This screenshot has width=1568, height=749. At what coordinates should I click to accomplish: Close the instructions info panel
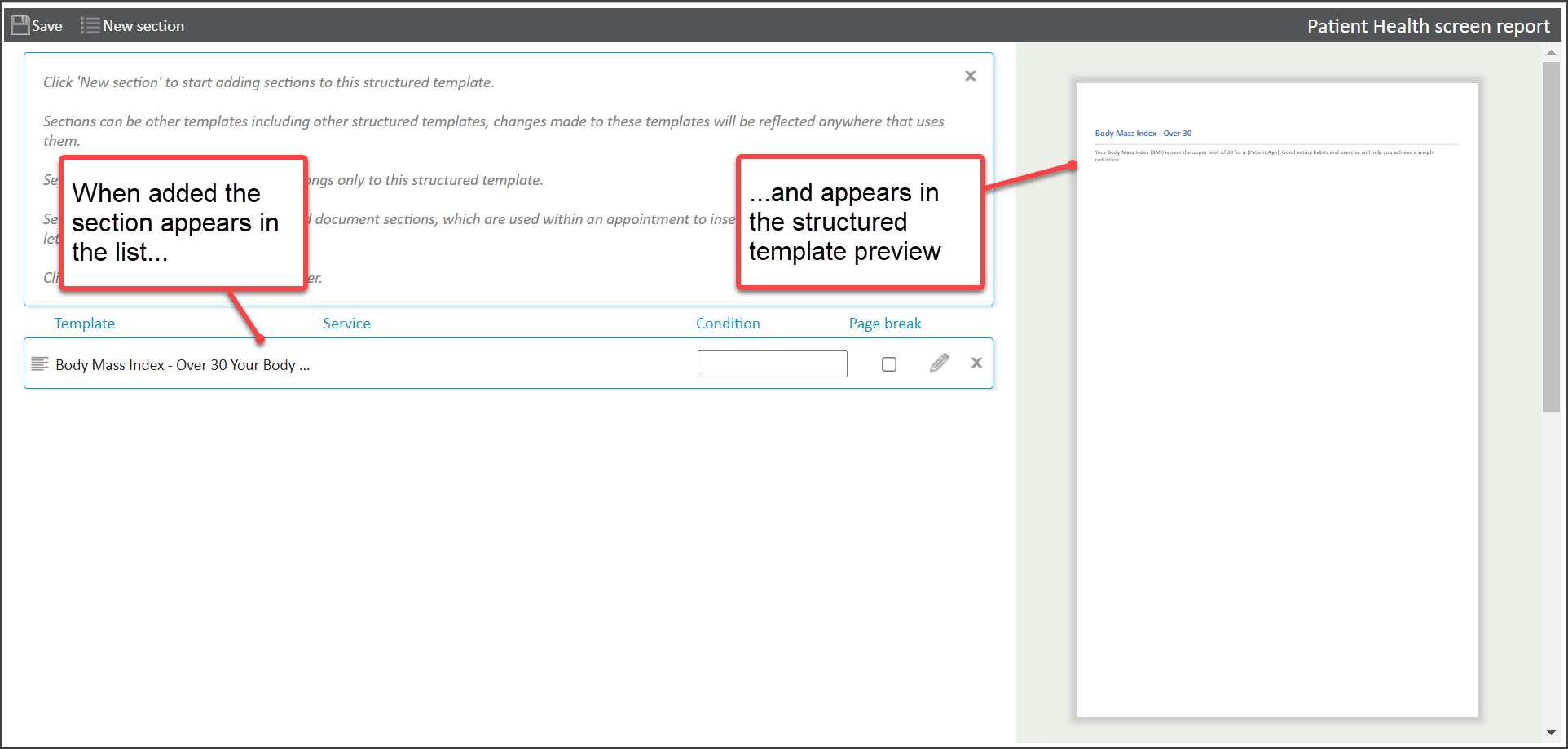970,76
